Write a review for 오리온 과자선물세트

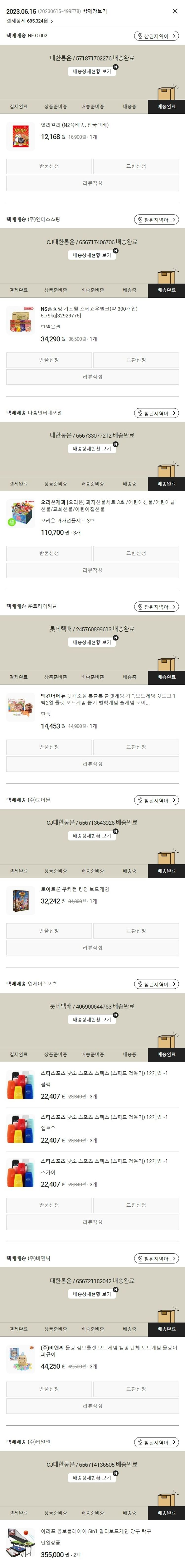point(92,570)
